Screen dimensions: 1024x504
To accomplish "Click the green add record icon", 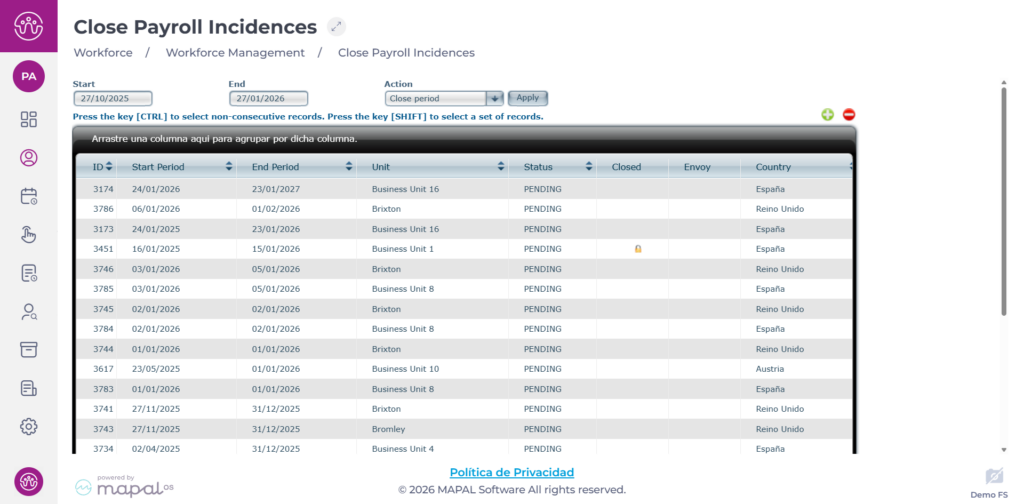I will [x=828, y=115].
